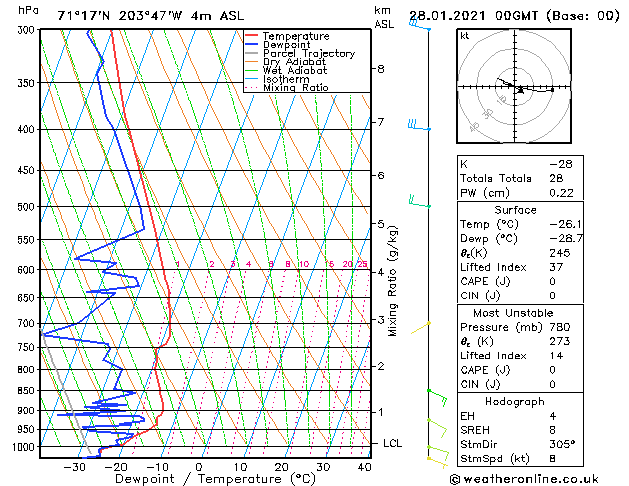The image size is (629, 486).
Task: Click the 'Totals Totals' row label
Action: tap(496, 178)
